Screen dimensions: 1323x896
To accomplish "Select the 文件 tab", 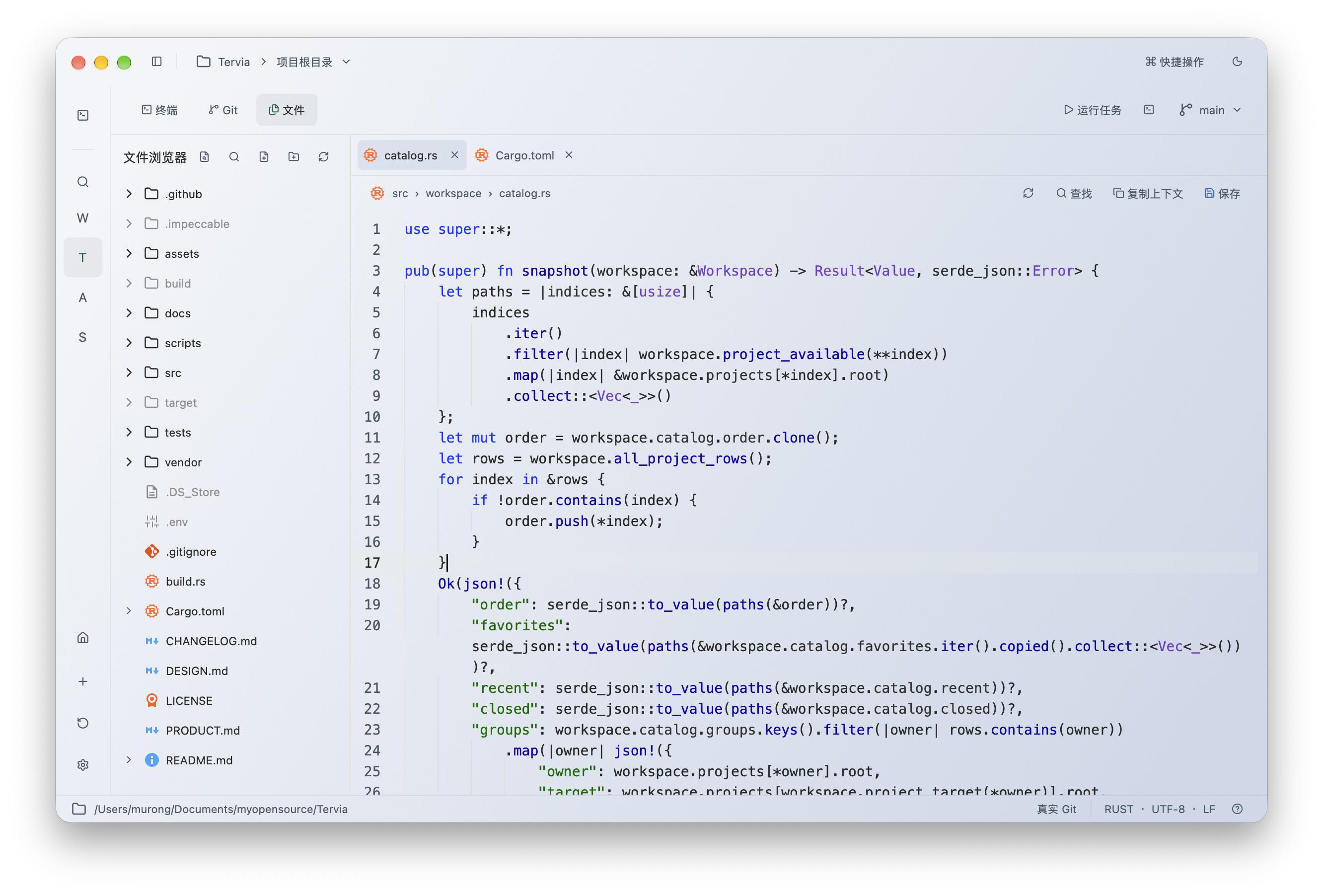I will (287, 110).
